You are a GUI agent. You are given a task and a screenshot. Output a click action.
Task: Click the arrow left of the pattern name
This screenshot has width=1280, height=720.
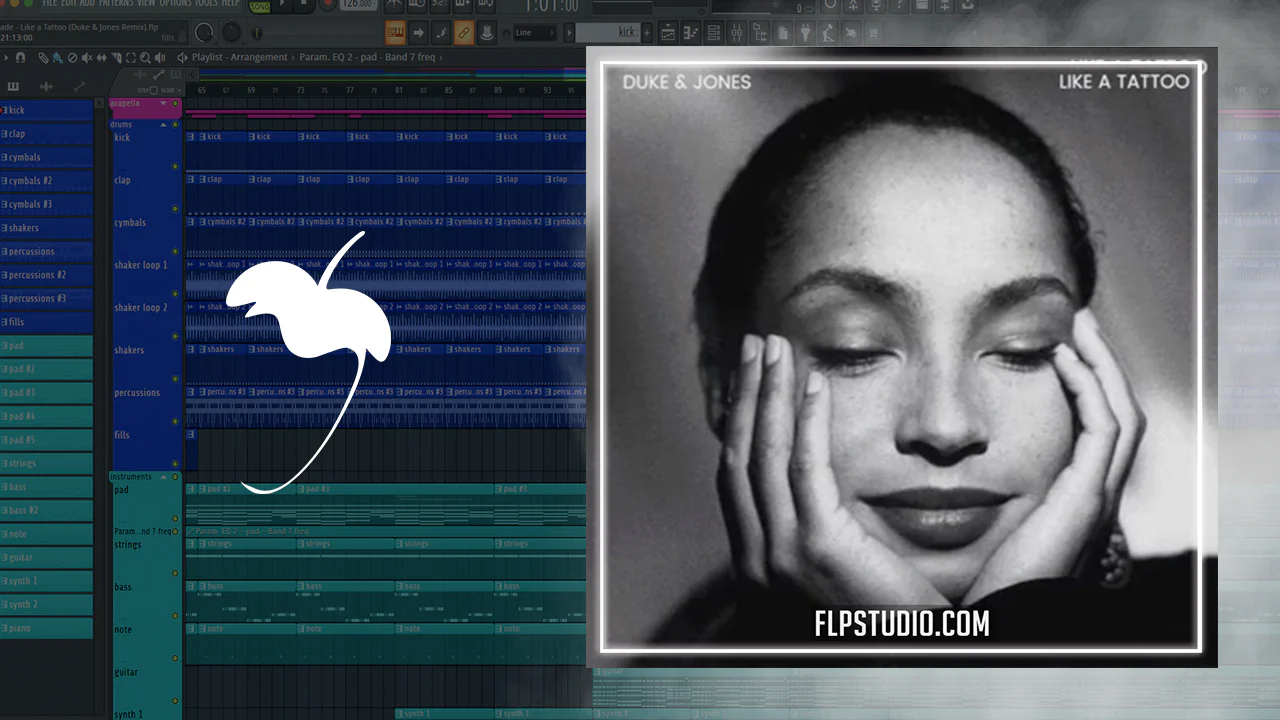pyautogui.click(x=570, y=33)
